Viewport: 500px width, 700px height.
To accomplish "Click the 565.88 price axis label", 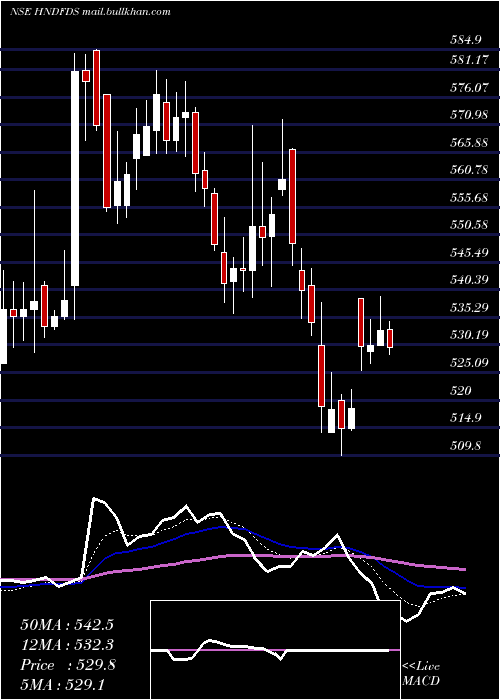I will (x=469, y=142).
